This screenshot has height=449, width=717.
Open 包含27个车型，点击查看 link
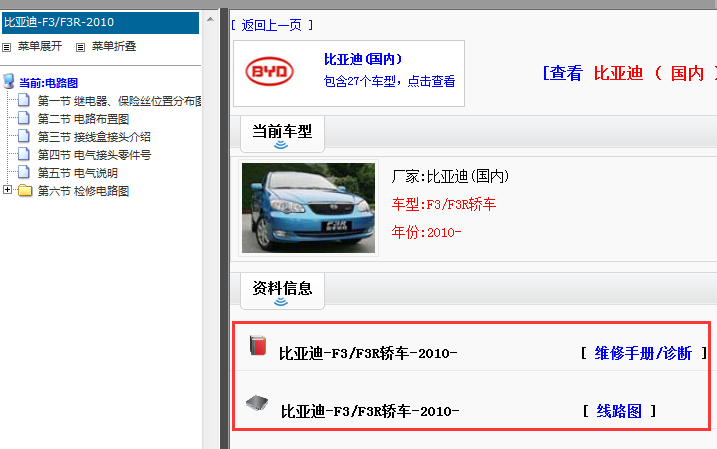point(389,81)
